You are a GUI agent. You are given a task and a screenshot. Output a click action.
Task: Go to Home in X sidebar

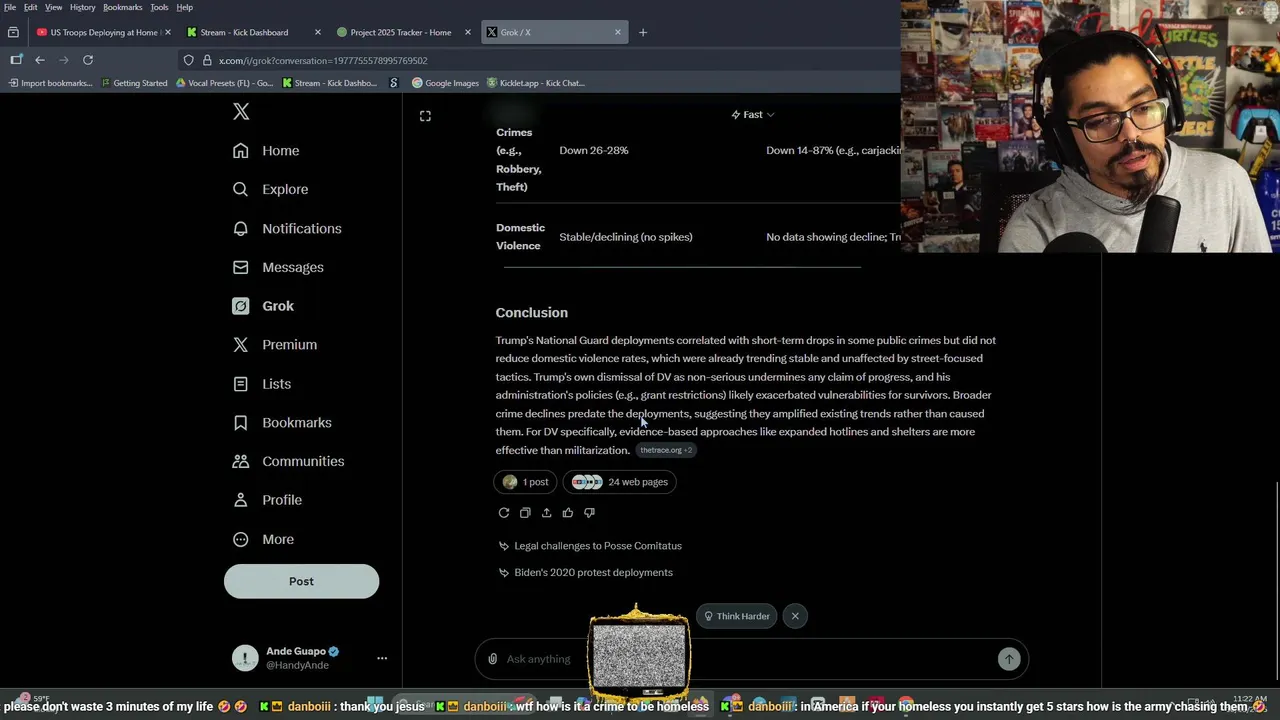[266, 150]
